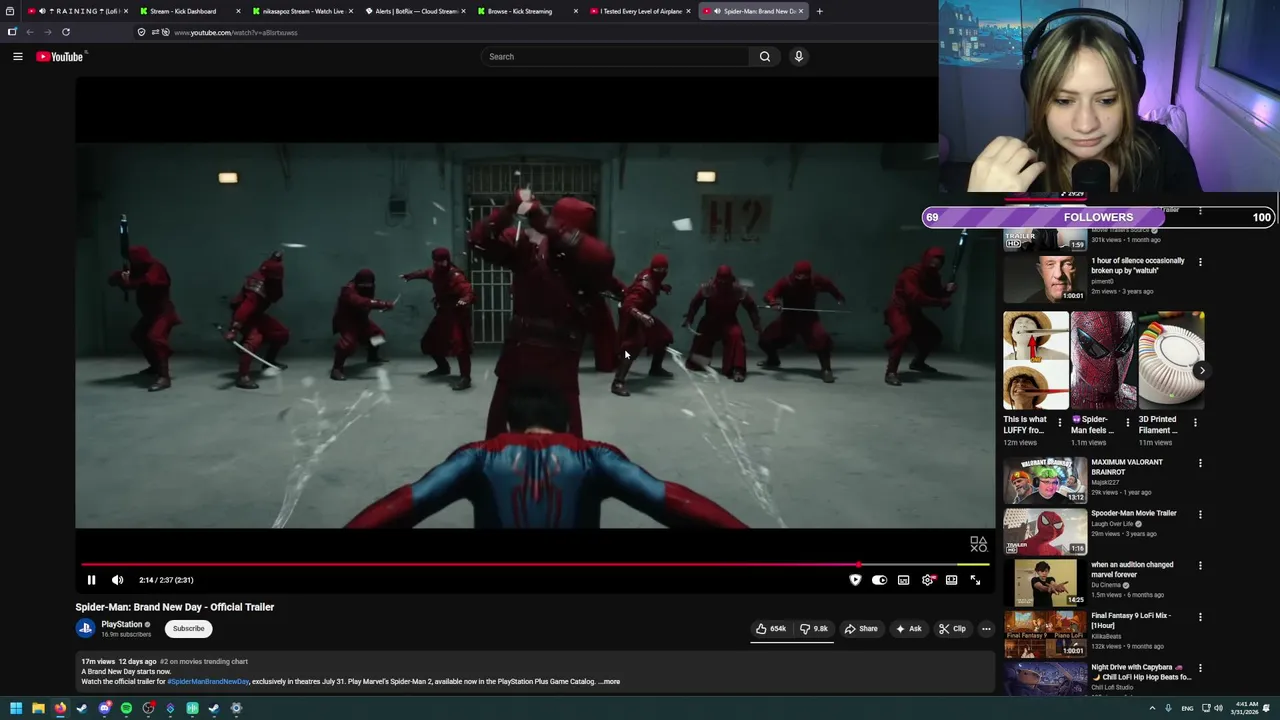Expand the description with ...more
1280x720 pixels.
tap(609, 682)
